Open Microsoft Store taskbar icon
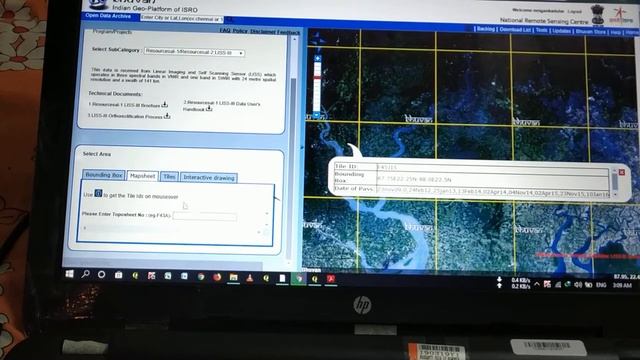Screen dimensions: 640x360 click(118, 275)
